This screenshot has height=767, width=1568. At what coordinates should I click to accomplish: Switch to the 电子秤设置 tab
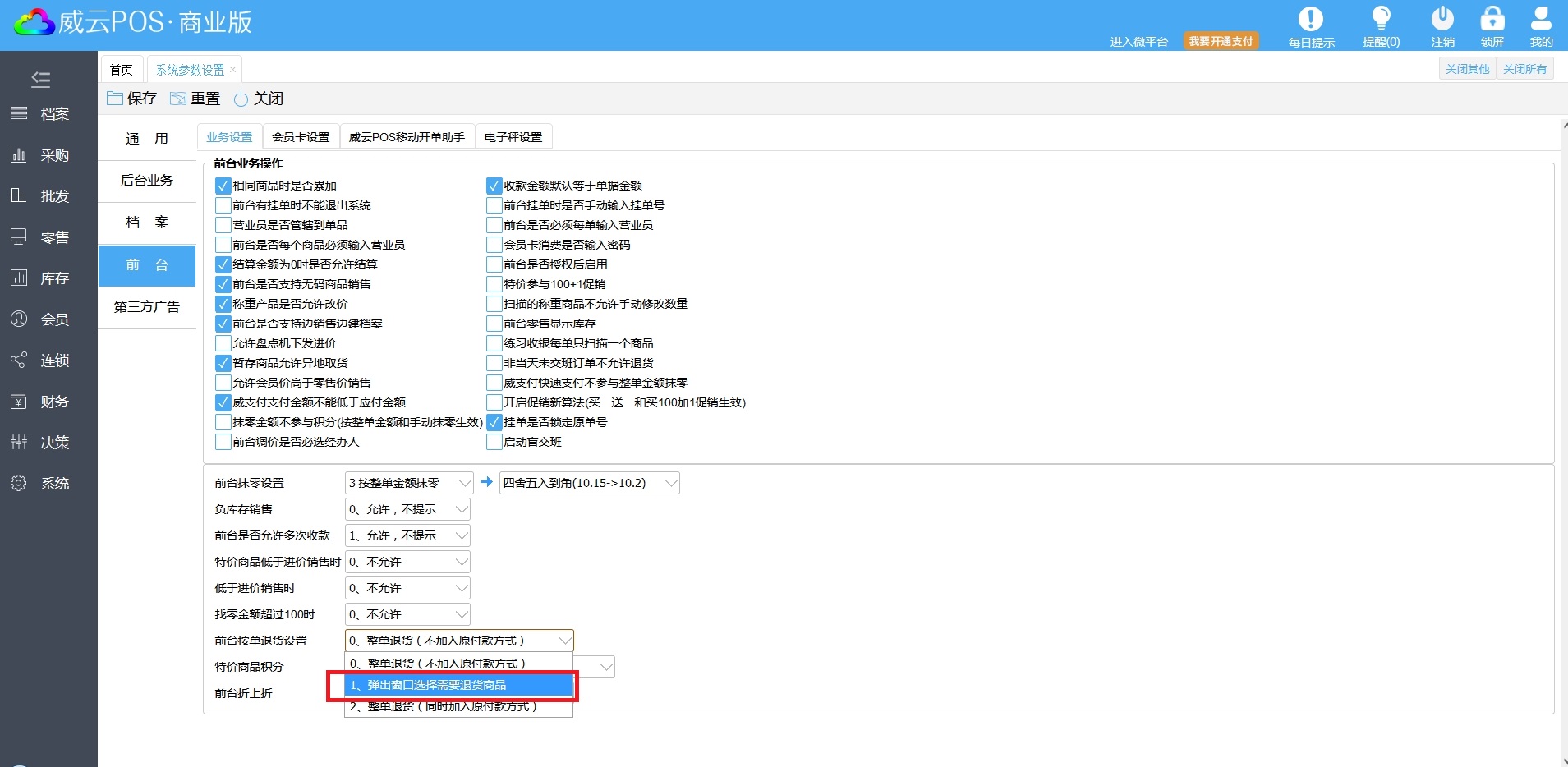tap(513, 137)
